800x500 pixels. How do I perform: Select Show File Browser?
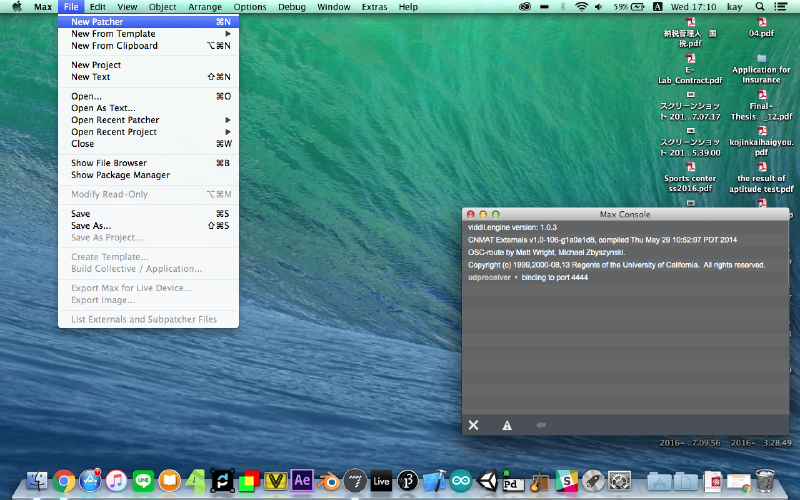tap(148, 163)
